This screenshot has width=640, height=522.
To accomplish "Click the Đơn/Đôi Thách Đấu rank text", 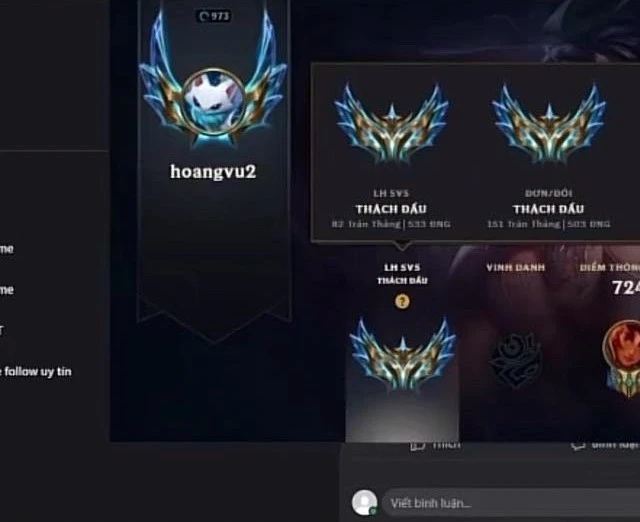I will tap(549, 209).
